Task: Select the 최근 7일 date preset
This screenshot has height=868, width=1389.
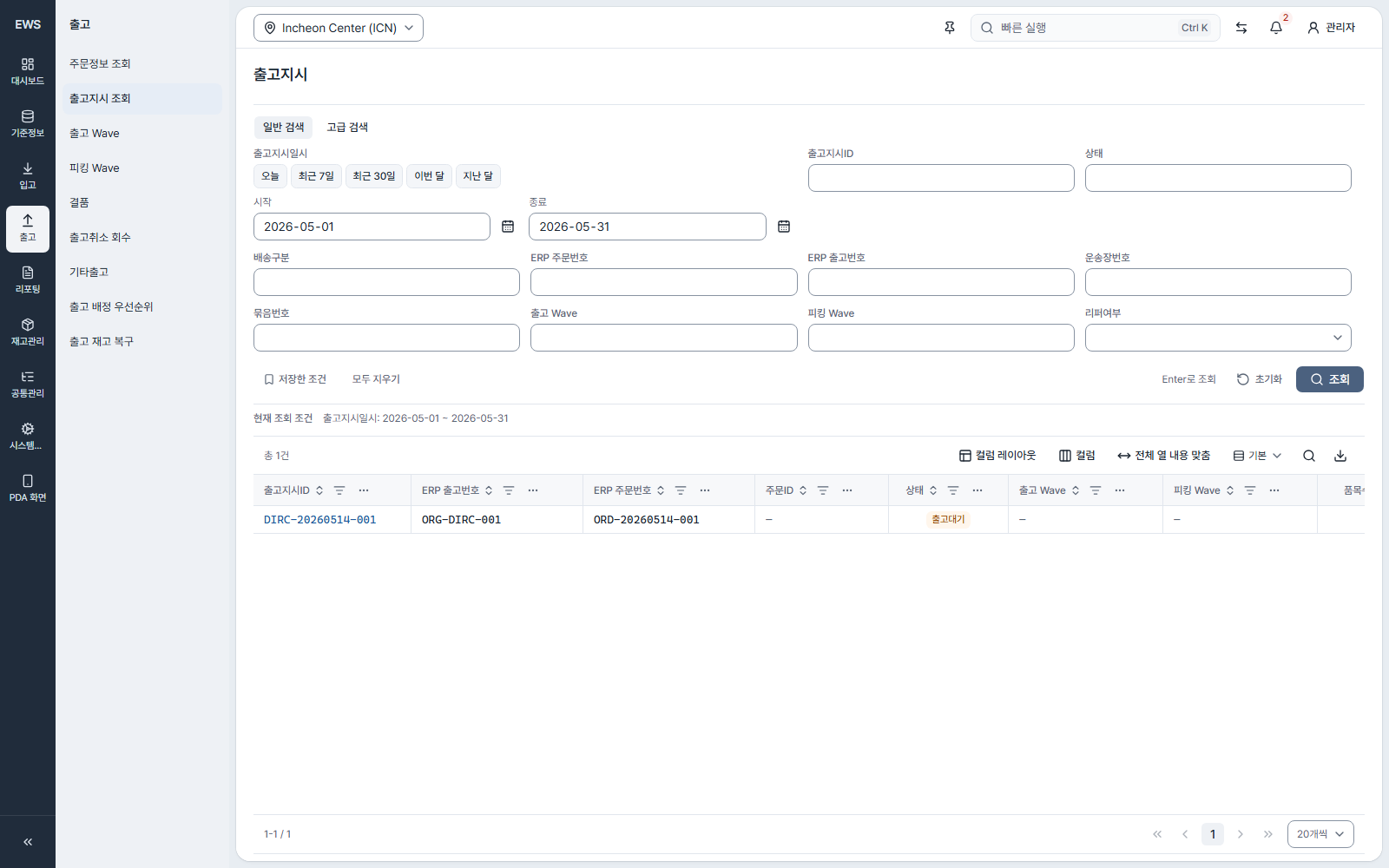Action: click(316, 176)
